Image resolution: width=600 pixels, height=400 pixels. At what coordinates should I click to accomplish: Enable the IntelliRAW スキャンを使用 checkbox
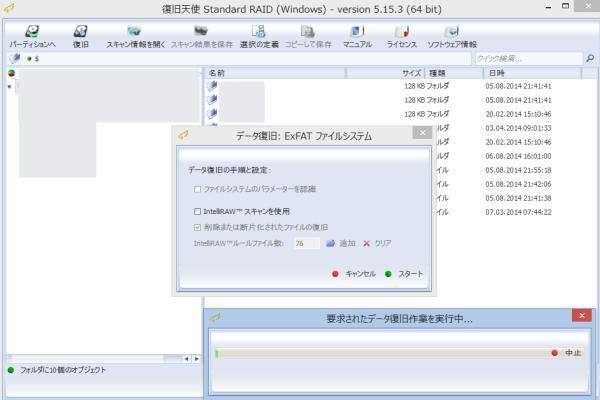(197, 211)
